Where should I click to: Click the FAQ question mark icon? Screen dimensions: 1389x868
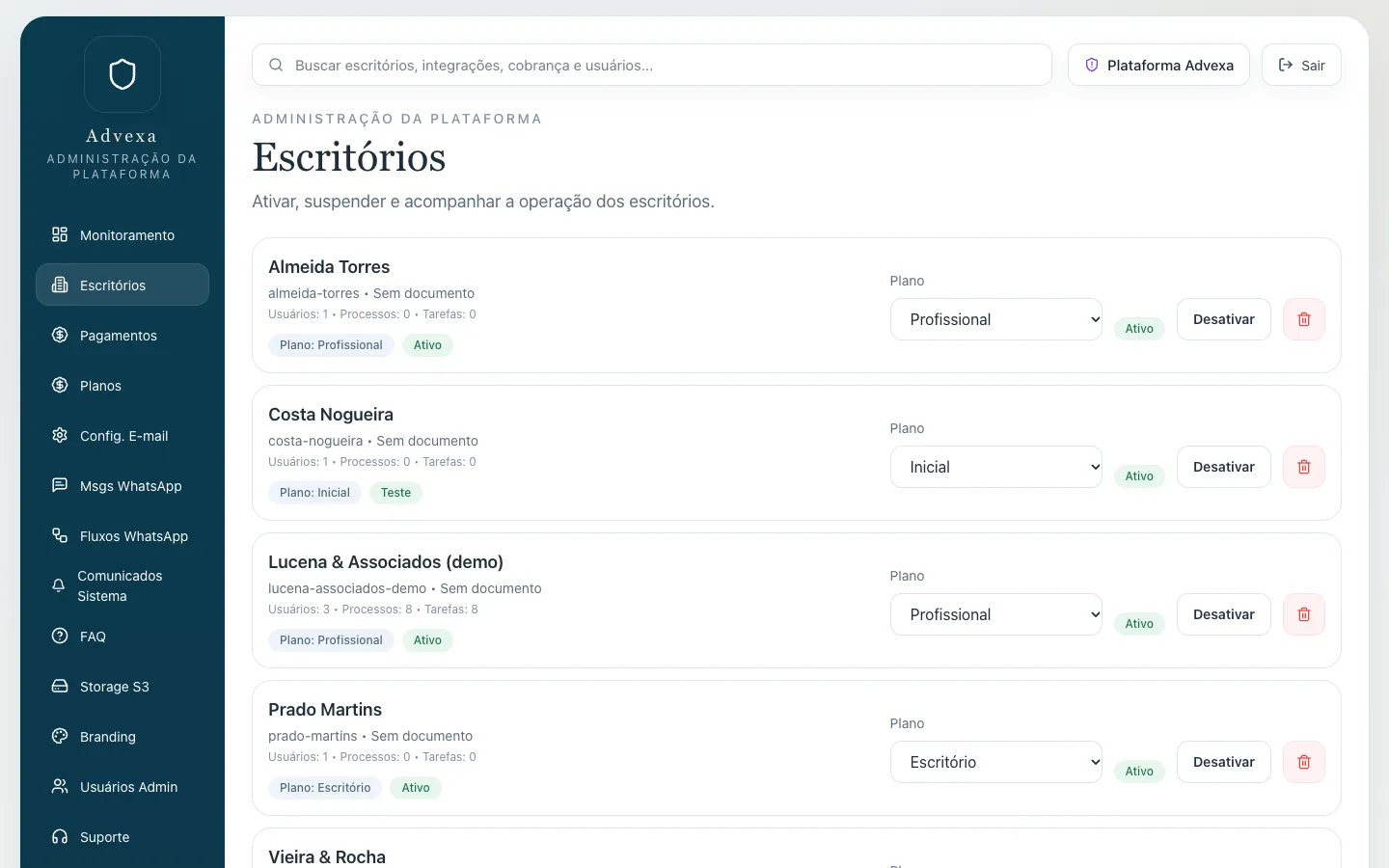[60, 636]
